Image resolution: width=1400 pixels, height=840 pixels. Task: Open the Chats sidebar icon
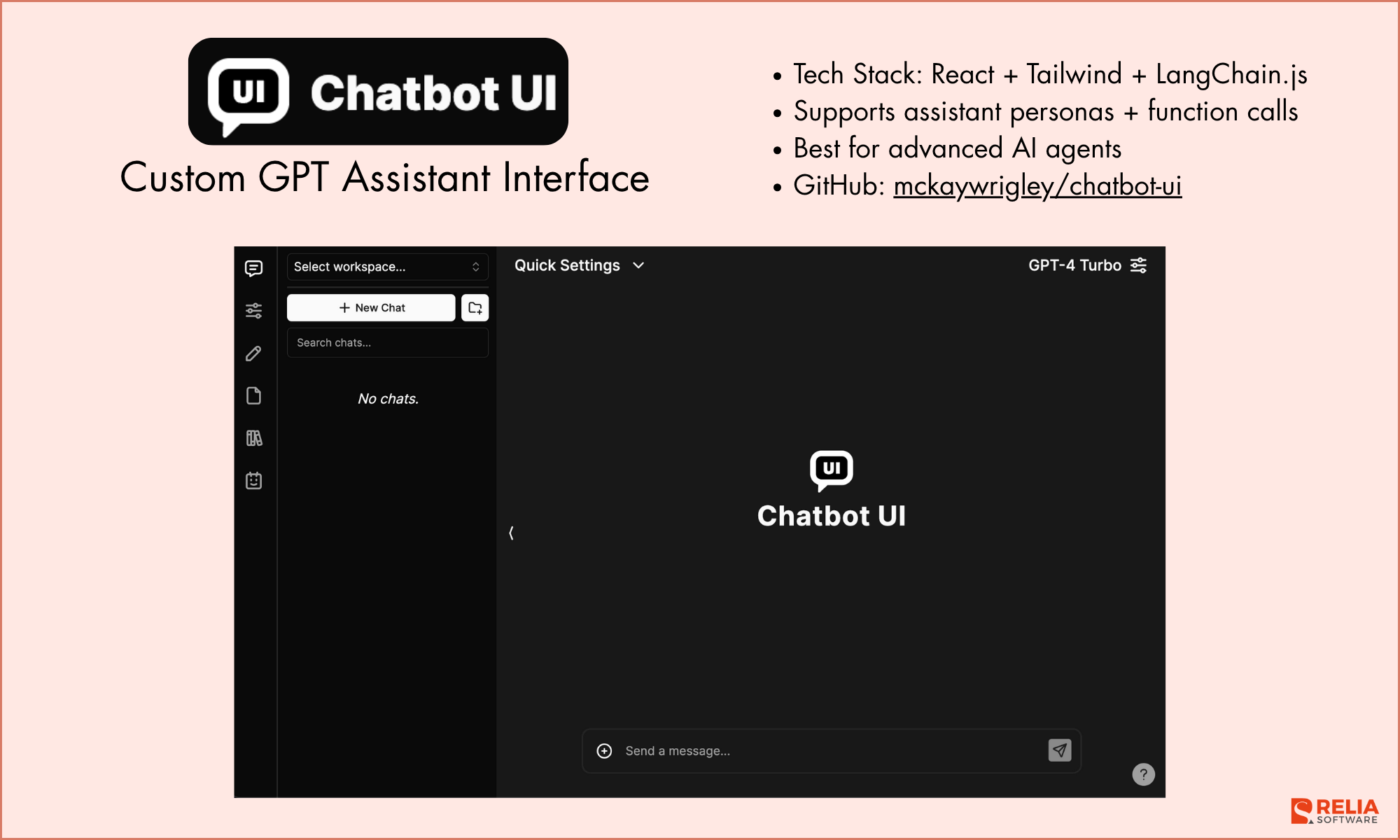pos(254,268)
